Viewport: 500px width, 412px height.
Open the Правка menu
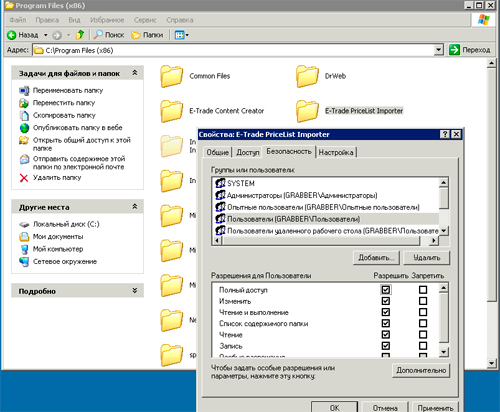(x=47, y=20)
